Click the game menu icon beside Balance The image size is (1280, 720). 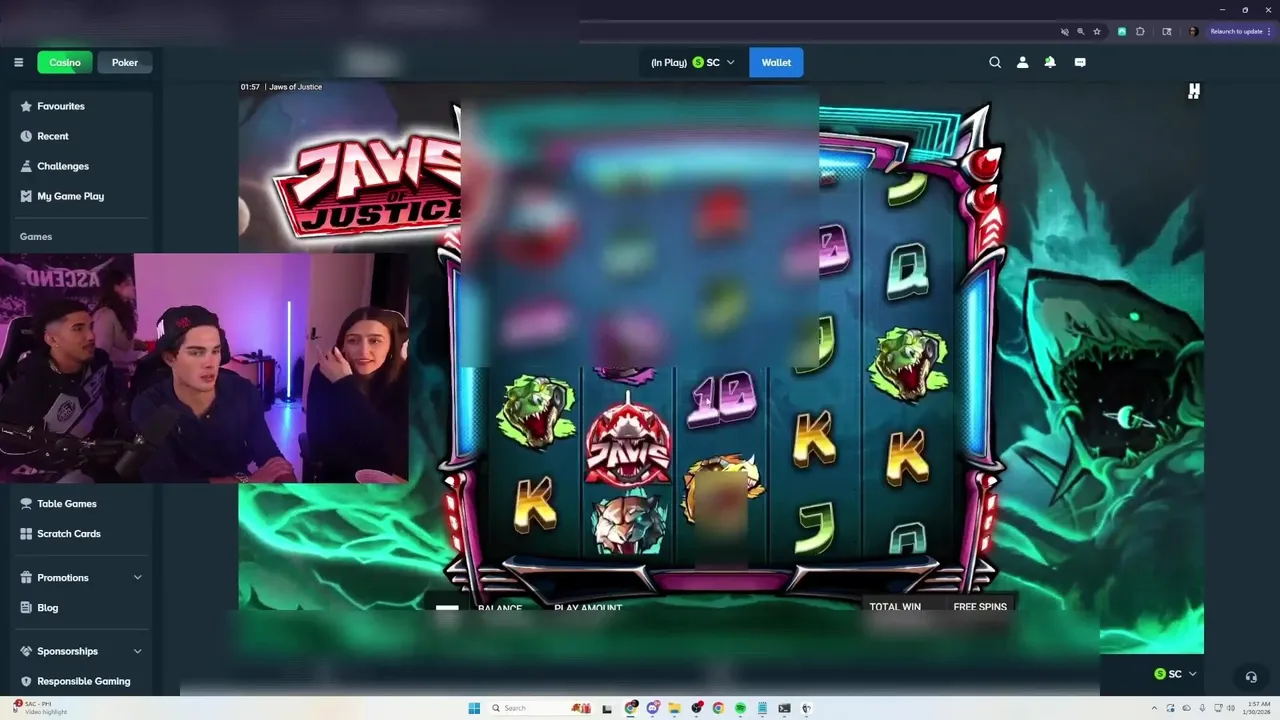pos(447,607)
